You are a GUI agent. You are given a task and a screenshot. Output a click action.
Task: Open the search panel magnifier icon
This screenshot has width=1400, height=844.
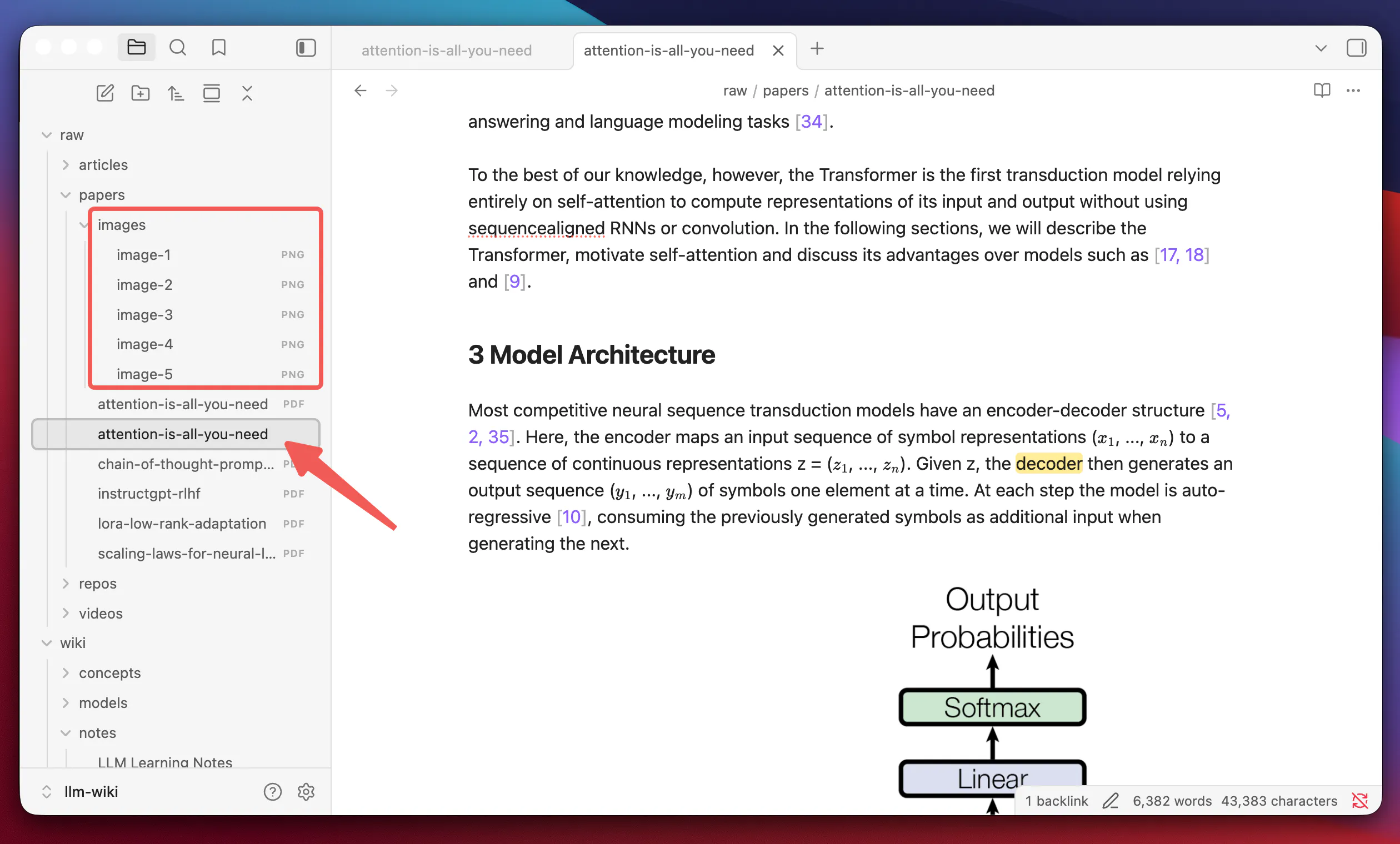click(x=178, y=47)
